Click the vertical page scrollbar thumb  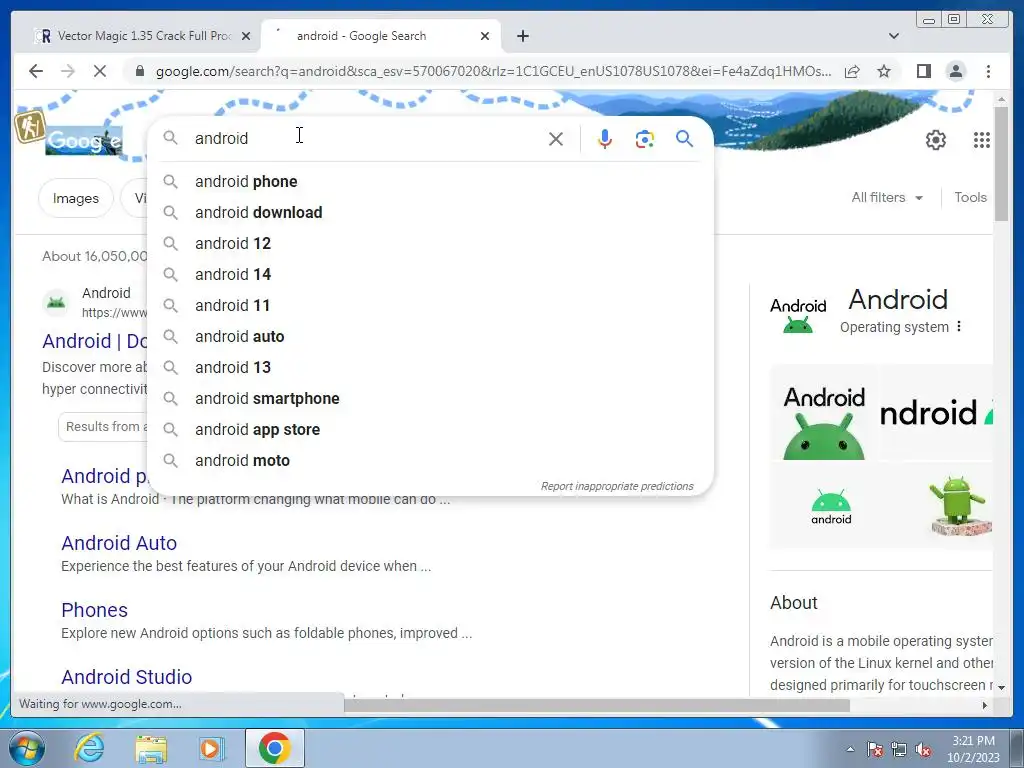click(1001, 163)
